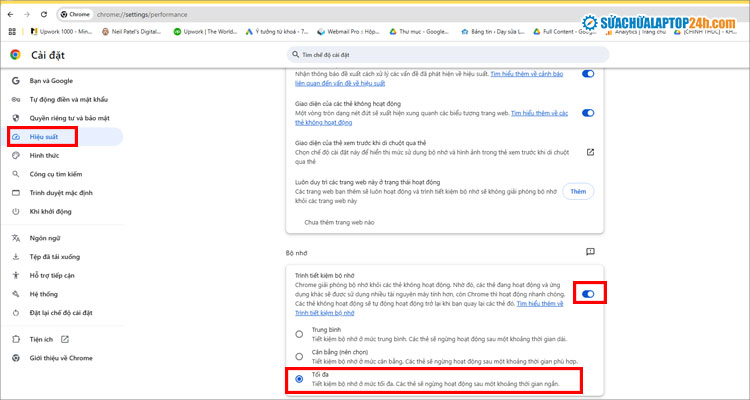Toggle the performance issue alerts switch
The height and width of the screenshot is (400, 750).
click(x=588, y=74)
